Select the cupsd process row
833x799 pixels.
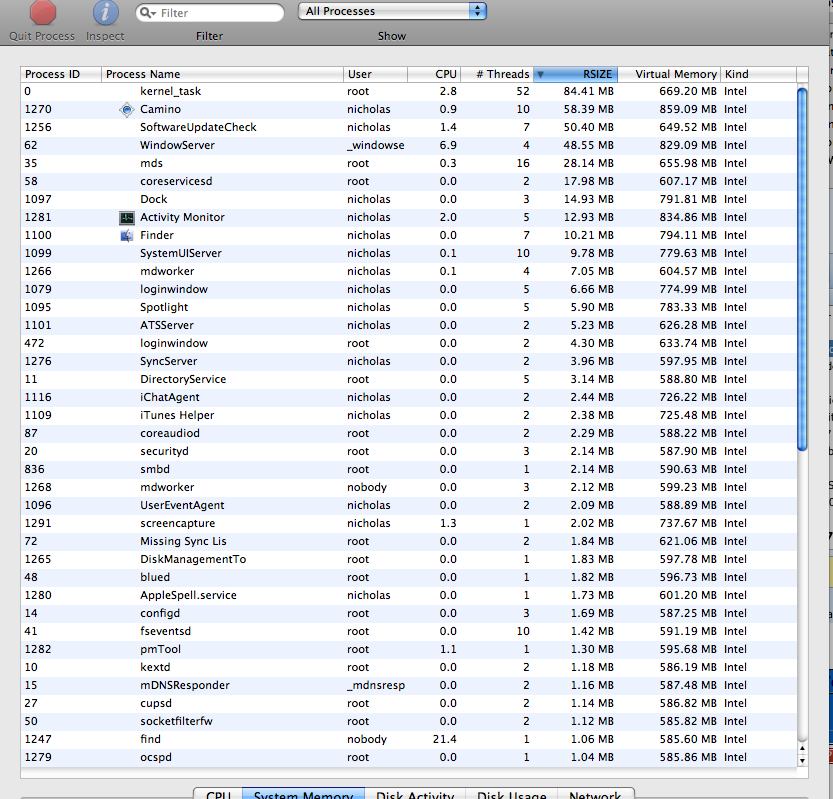(409, 704)
